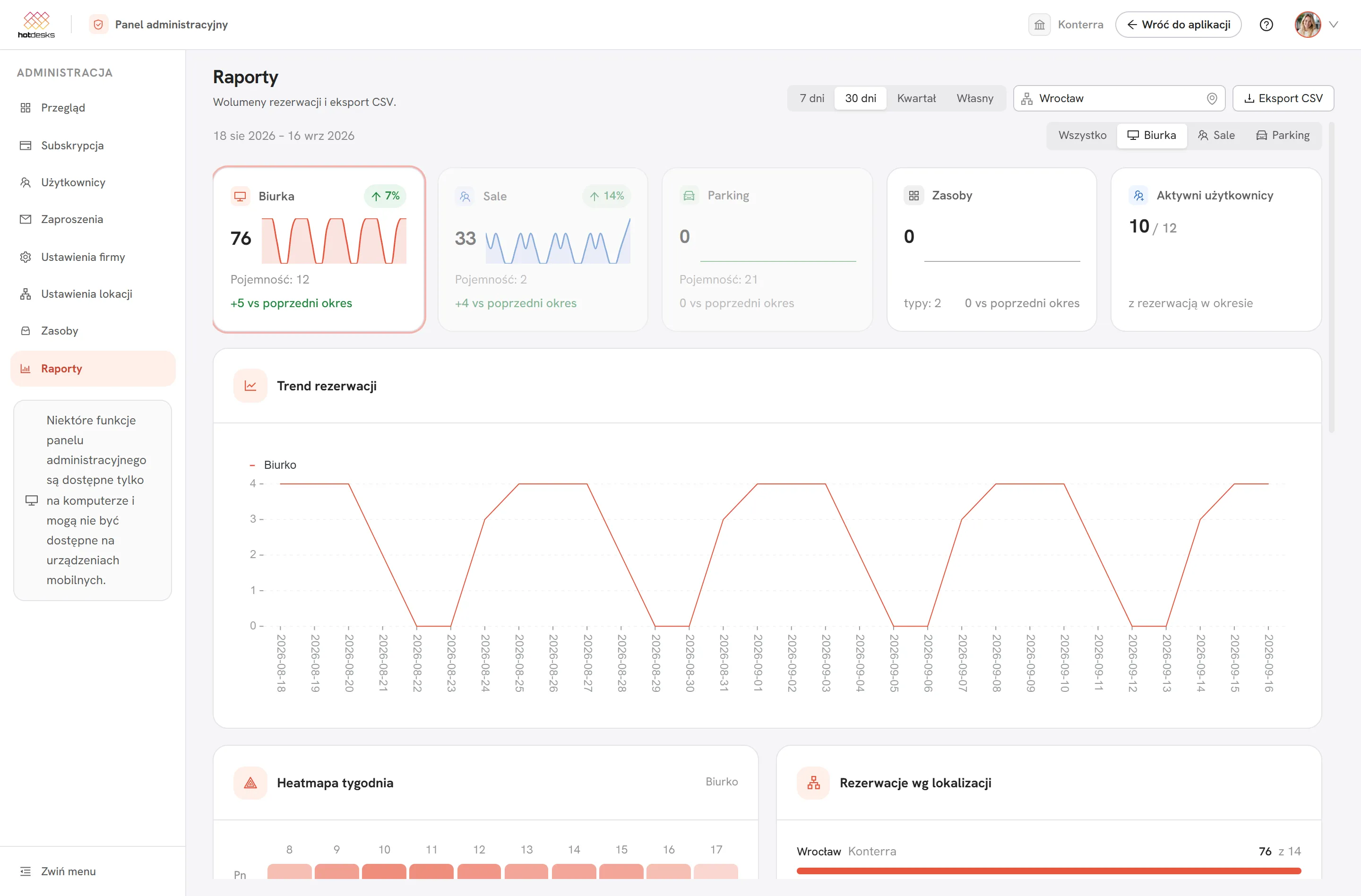
Task: Expand the user avatar menu chevron
Action: [x=1334, y=25]
